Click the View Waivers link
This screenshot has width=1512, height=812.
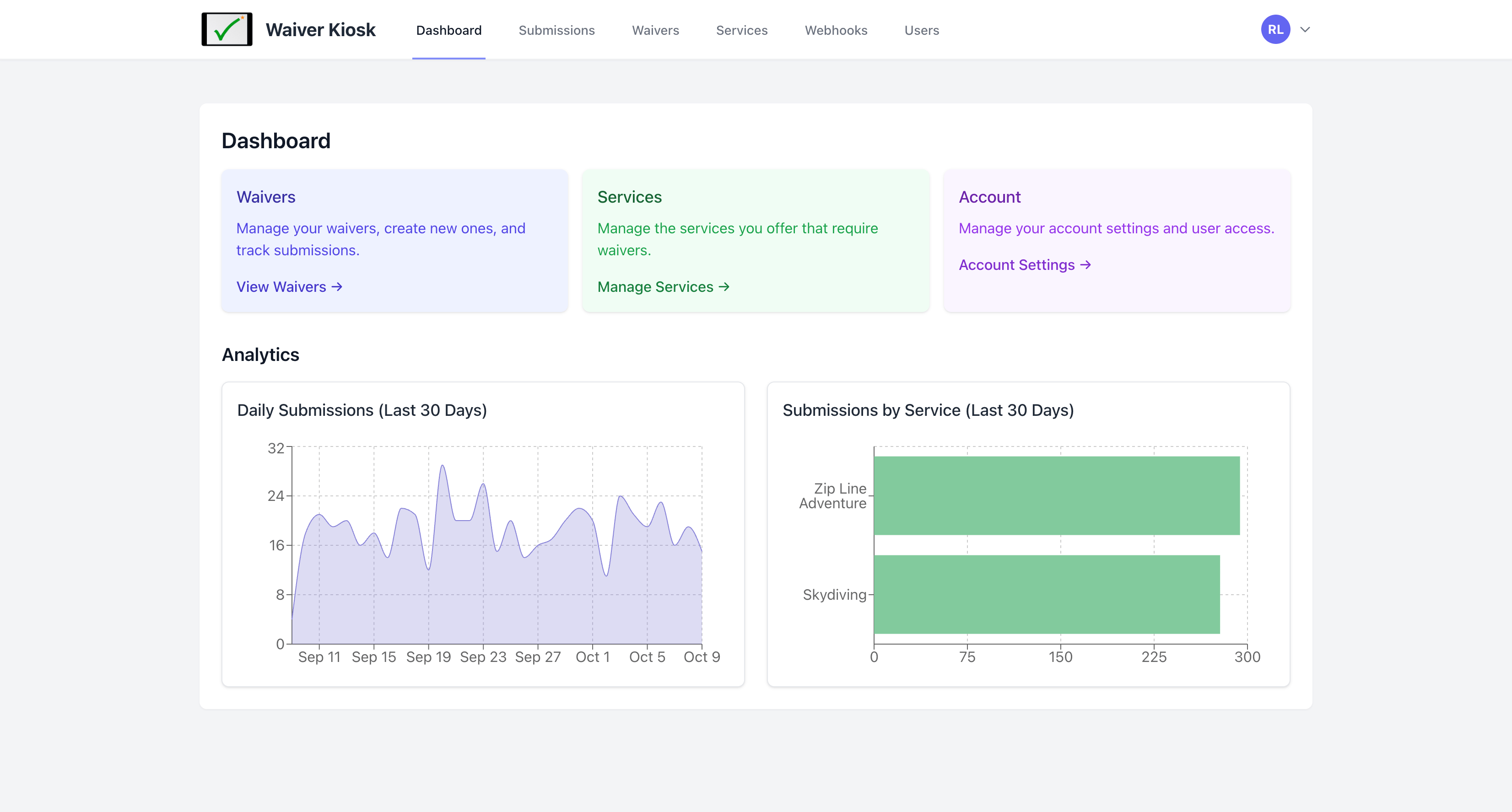click(x=289, y=287)
